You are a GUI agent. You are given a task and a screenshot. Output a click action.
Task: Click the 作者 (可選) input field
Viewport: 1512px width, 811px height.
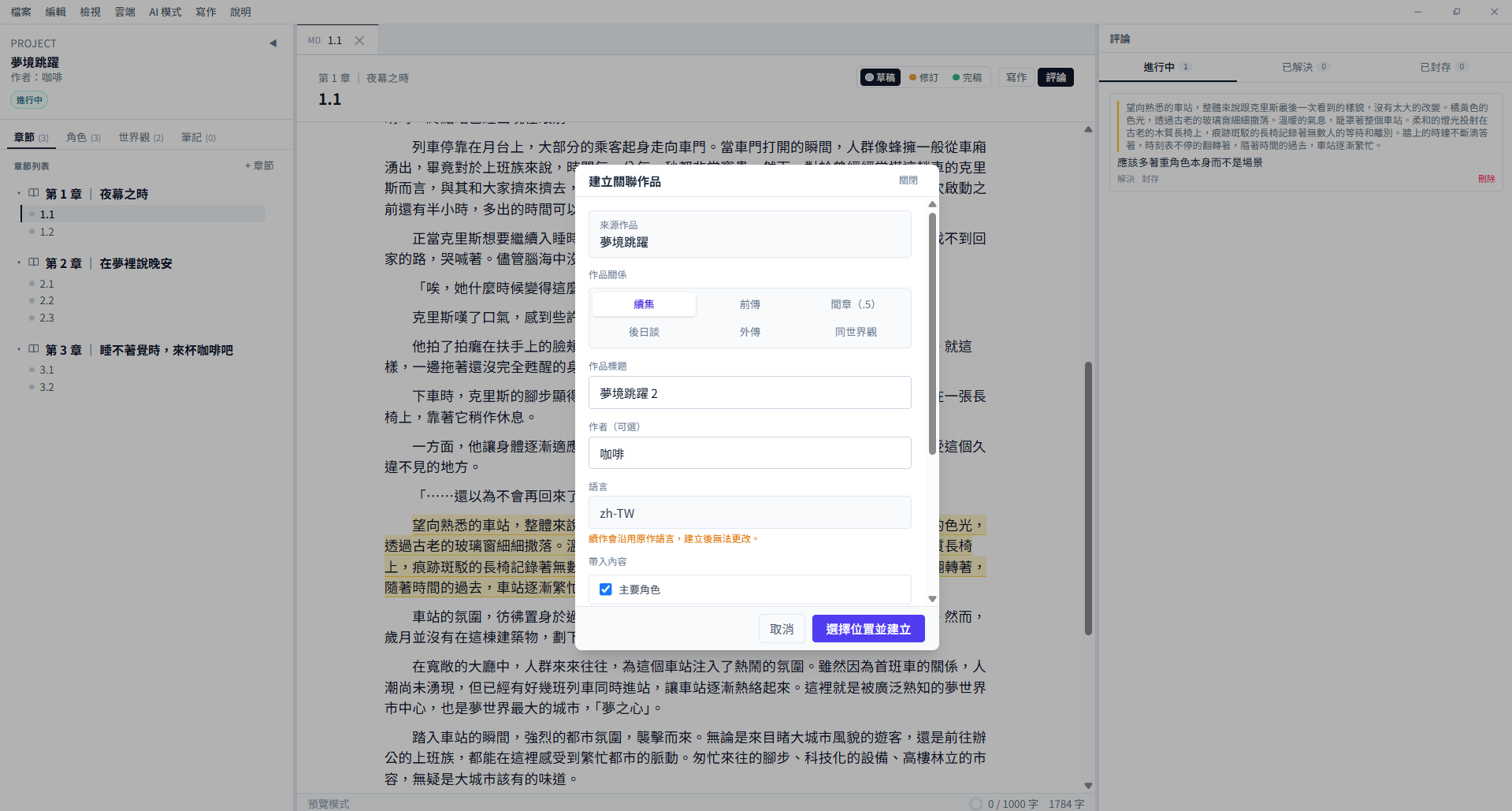[x=750, y=453]
